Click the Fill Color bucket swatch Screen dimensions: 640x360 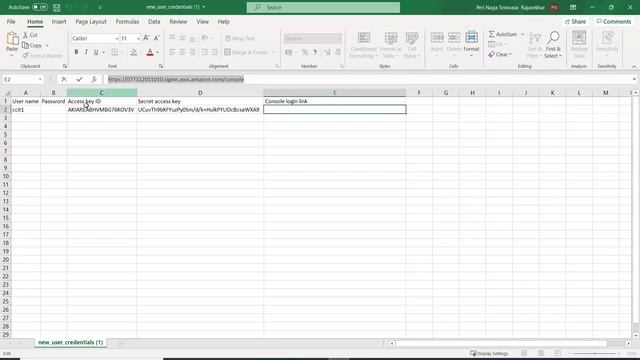(x=133, y=52)
